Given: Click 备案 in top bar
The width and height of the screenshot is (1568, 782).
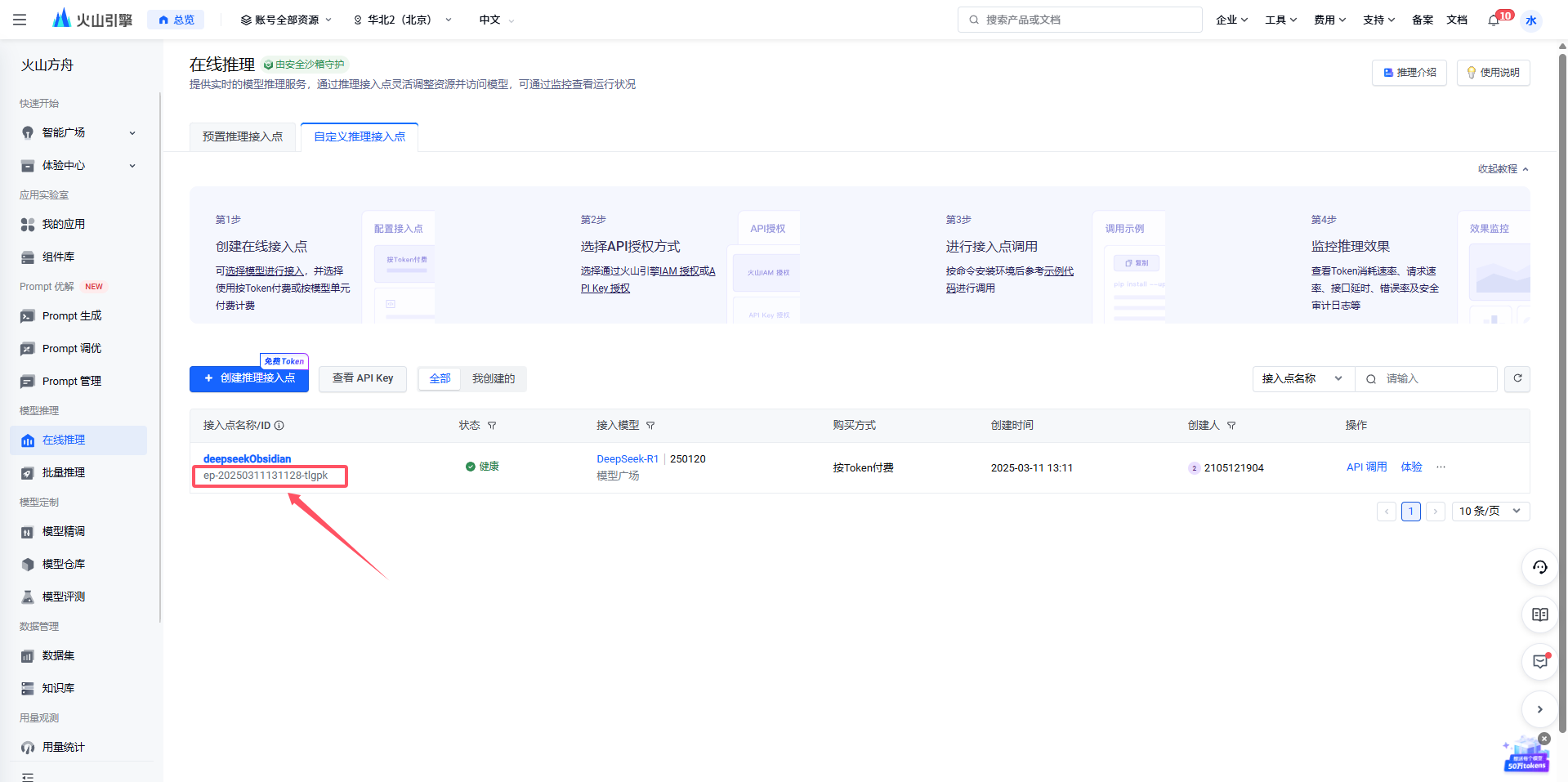Looking at the screenshot, I should [1423, 20].
